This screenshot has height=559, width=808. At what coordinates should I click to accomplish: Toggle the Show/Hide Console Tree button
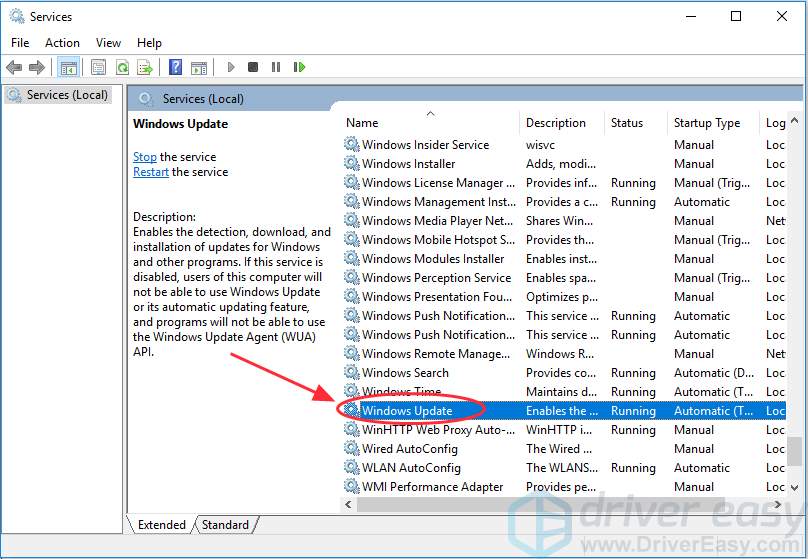[69, 67]
